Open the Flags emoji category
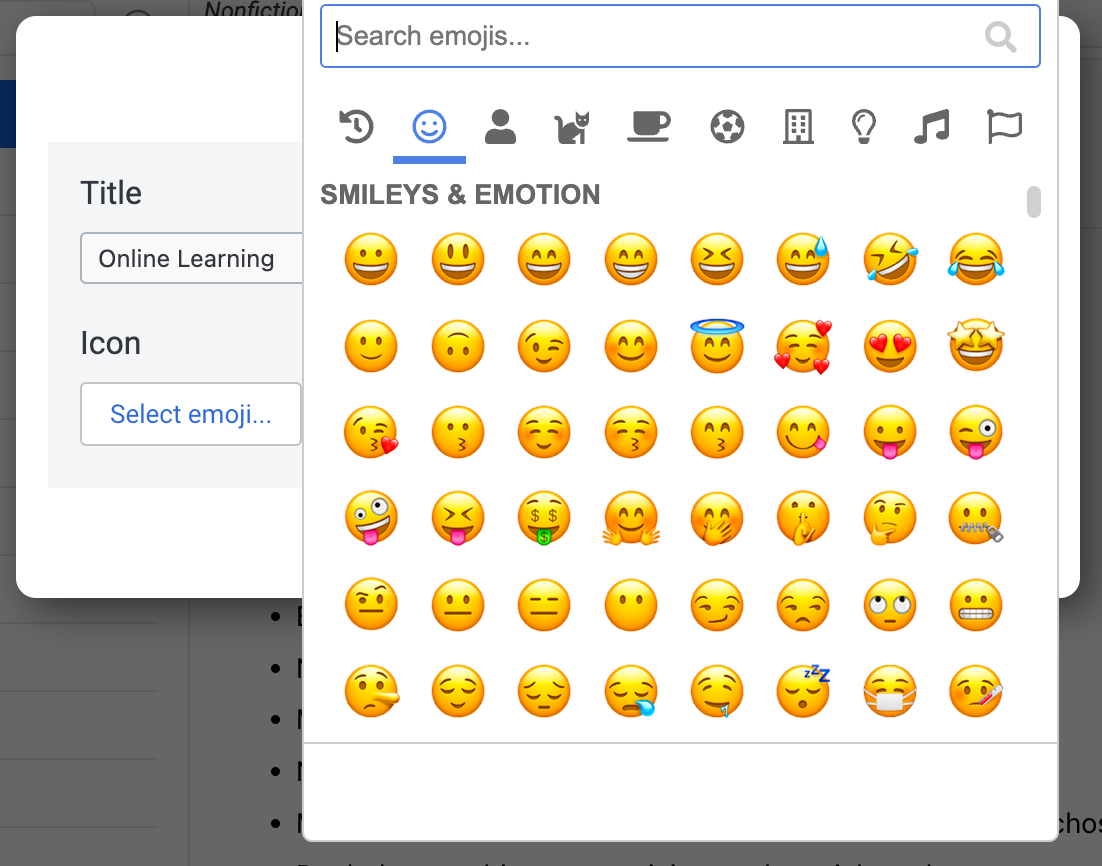The width and height of the screenshot is (1102, 866). (1004, 127)
